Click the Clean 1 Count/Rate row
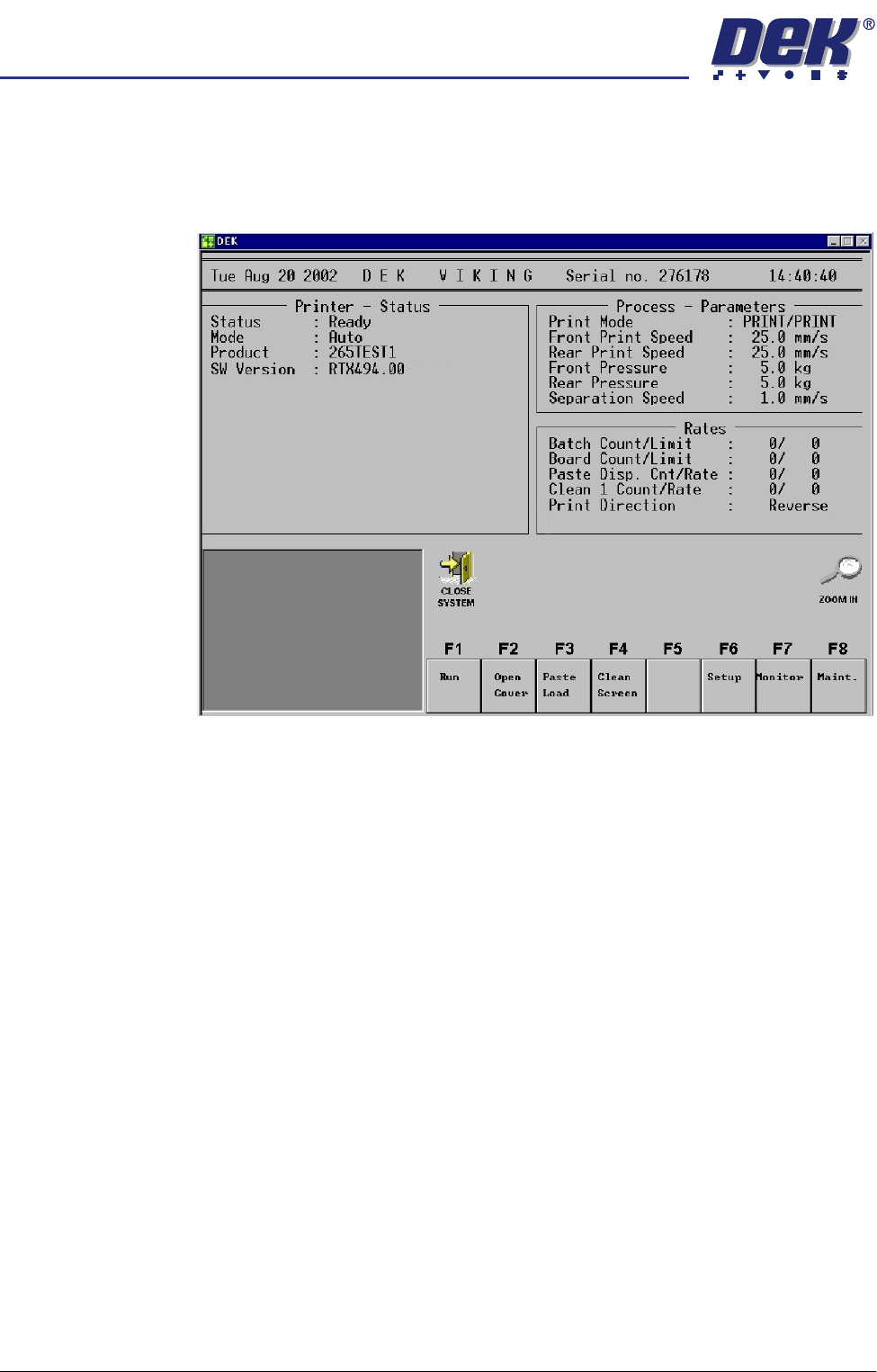The image size is (877, 1372). coord(685,489)
